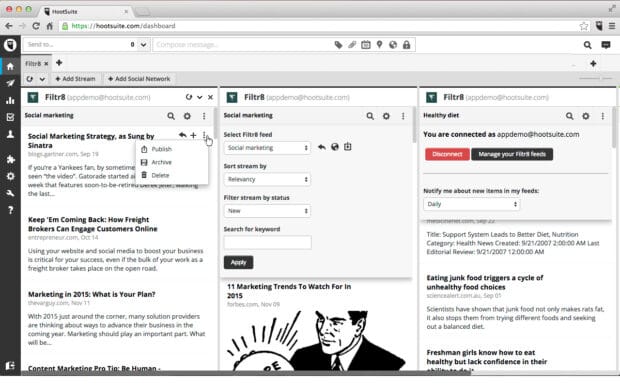Open the Contacts person icon in sidebar
620x388 pixels.
(x=10, y=134)
